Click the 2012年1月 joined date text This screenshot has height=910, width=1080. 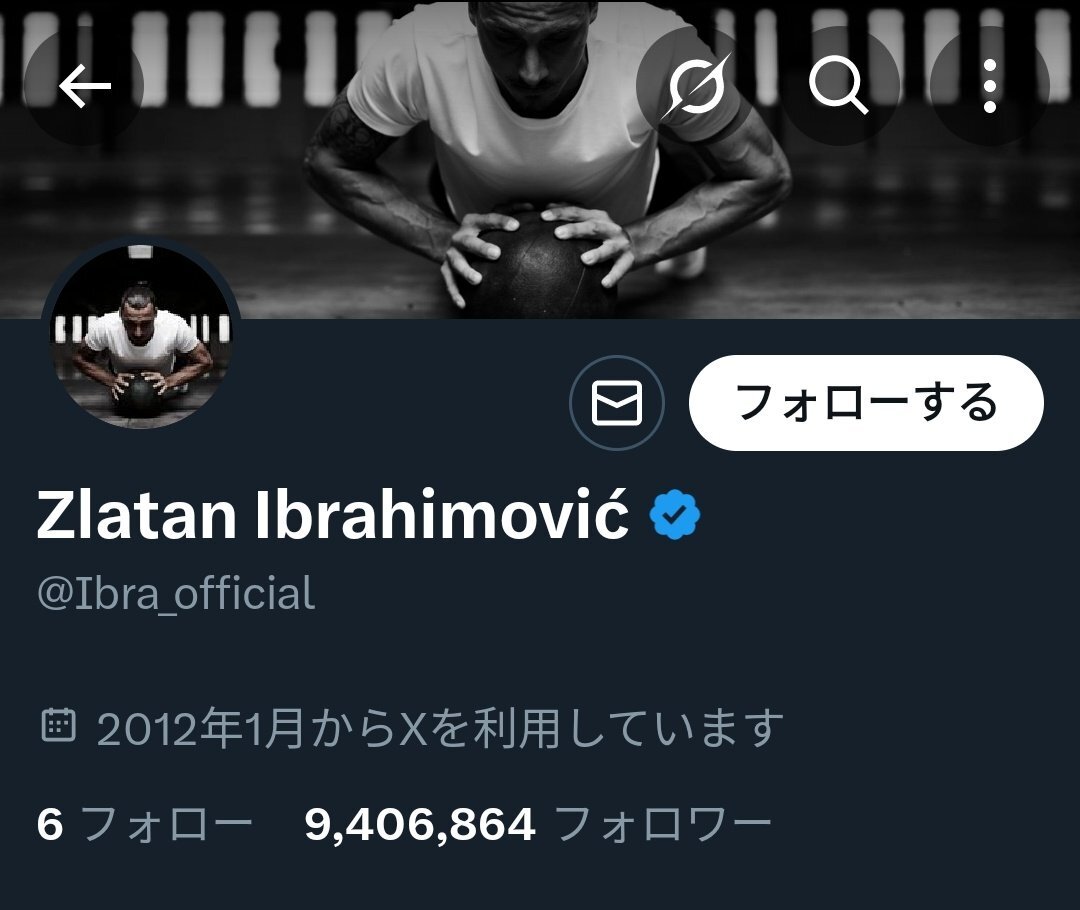pyautogui.click(x=200, y=728)
